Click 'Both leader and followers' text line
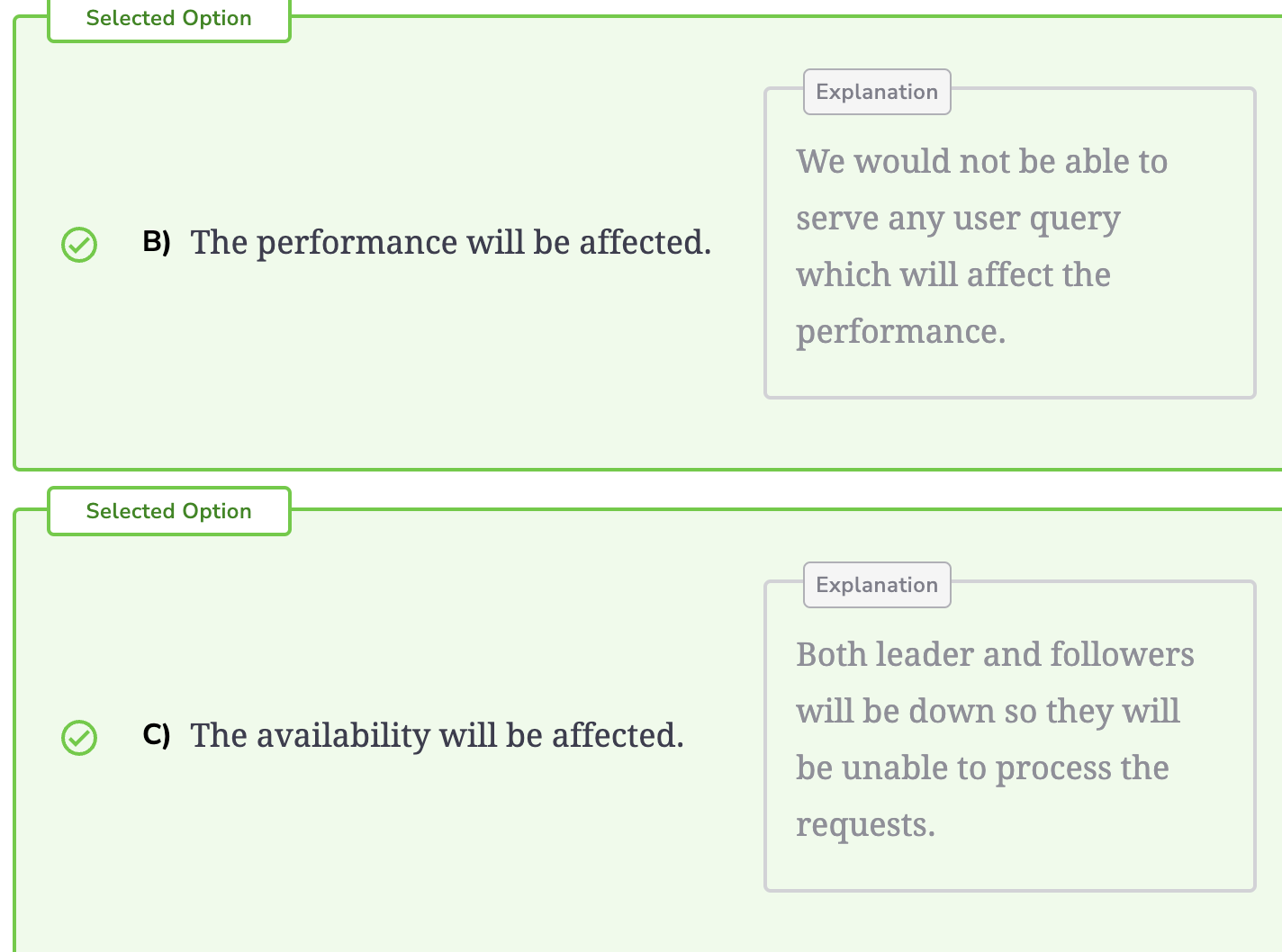1282x952 pixels. tap(995, 655)
